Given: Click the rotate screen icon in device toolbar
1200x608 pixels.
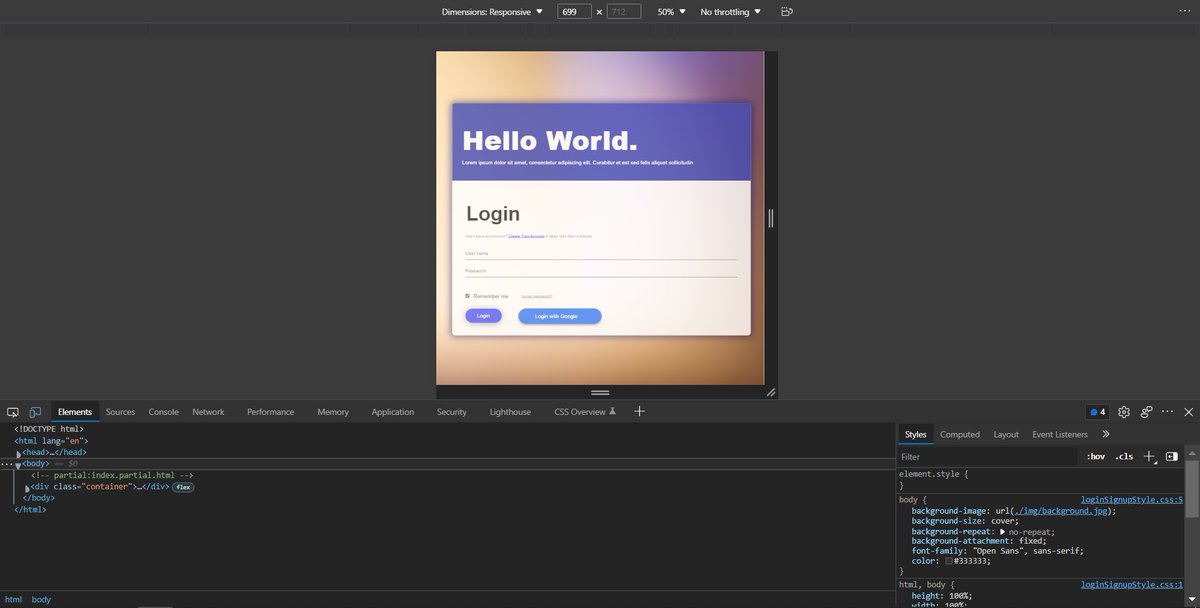Looking at the screenshot, I should coord(787,12).
